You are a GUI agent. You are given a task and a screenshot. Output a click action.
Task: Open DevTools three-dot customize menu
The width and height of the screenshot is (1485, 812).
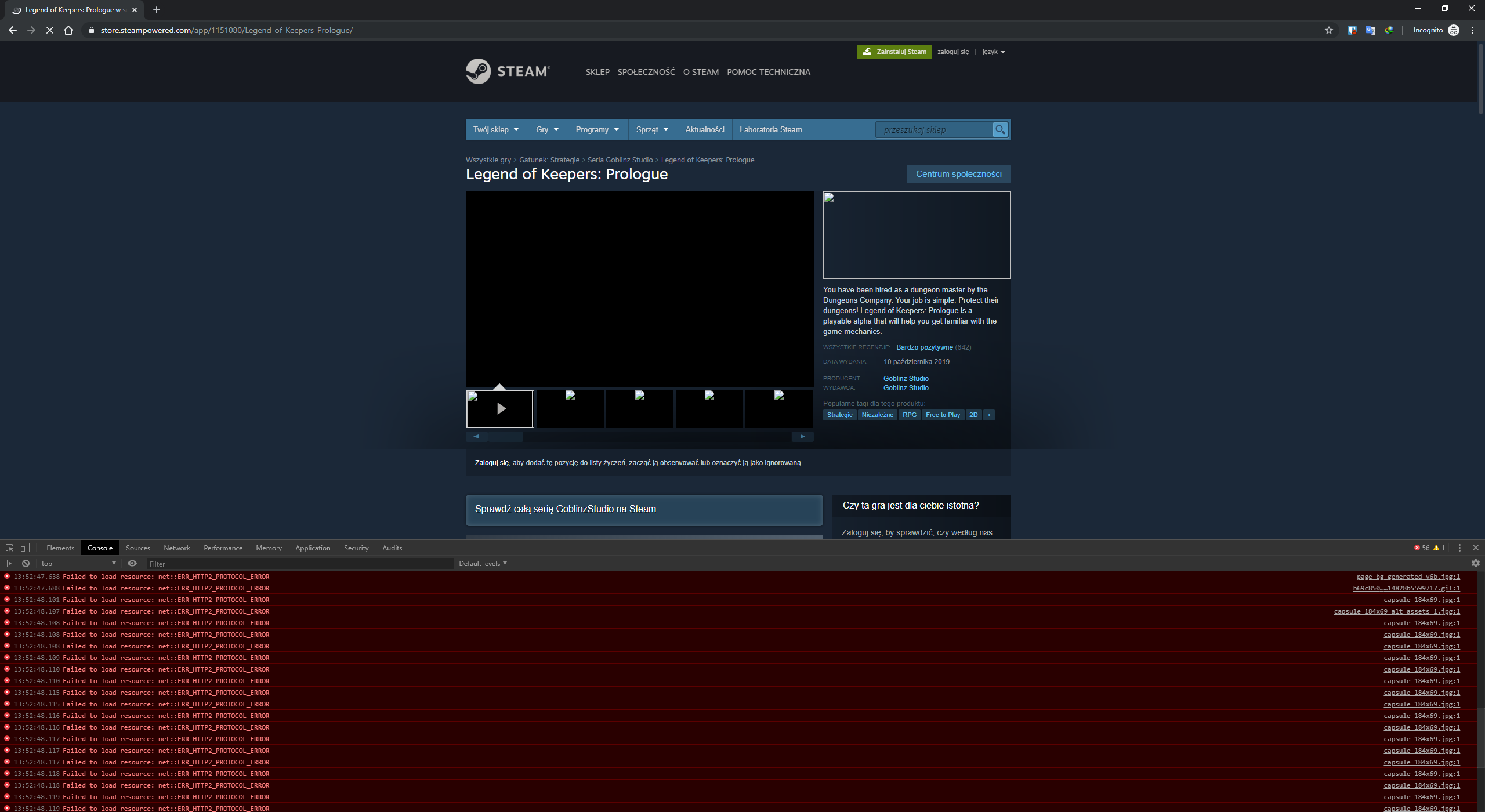pyautogui.click(x=1459, y=548)
